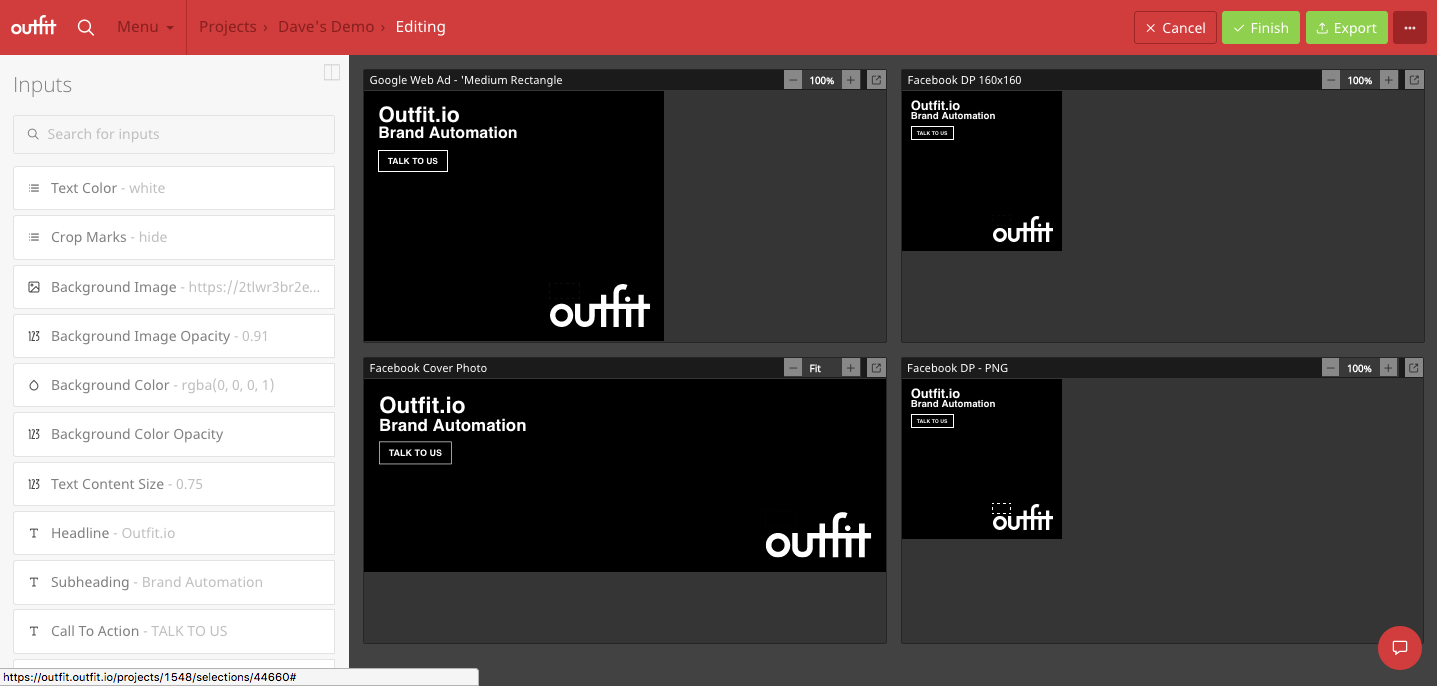
Task: Click the Editing breadcrumb label
Action: [420, 27]
